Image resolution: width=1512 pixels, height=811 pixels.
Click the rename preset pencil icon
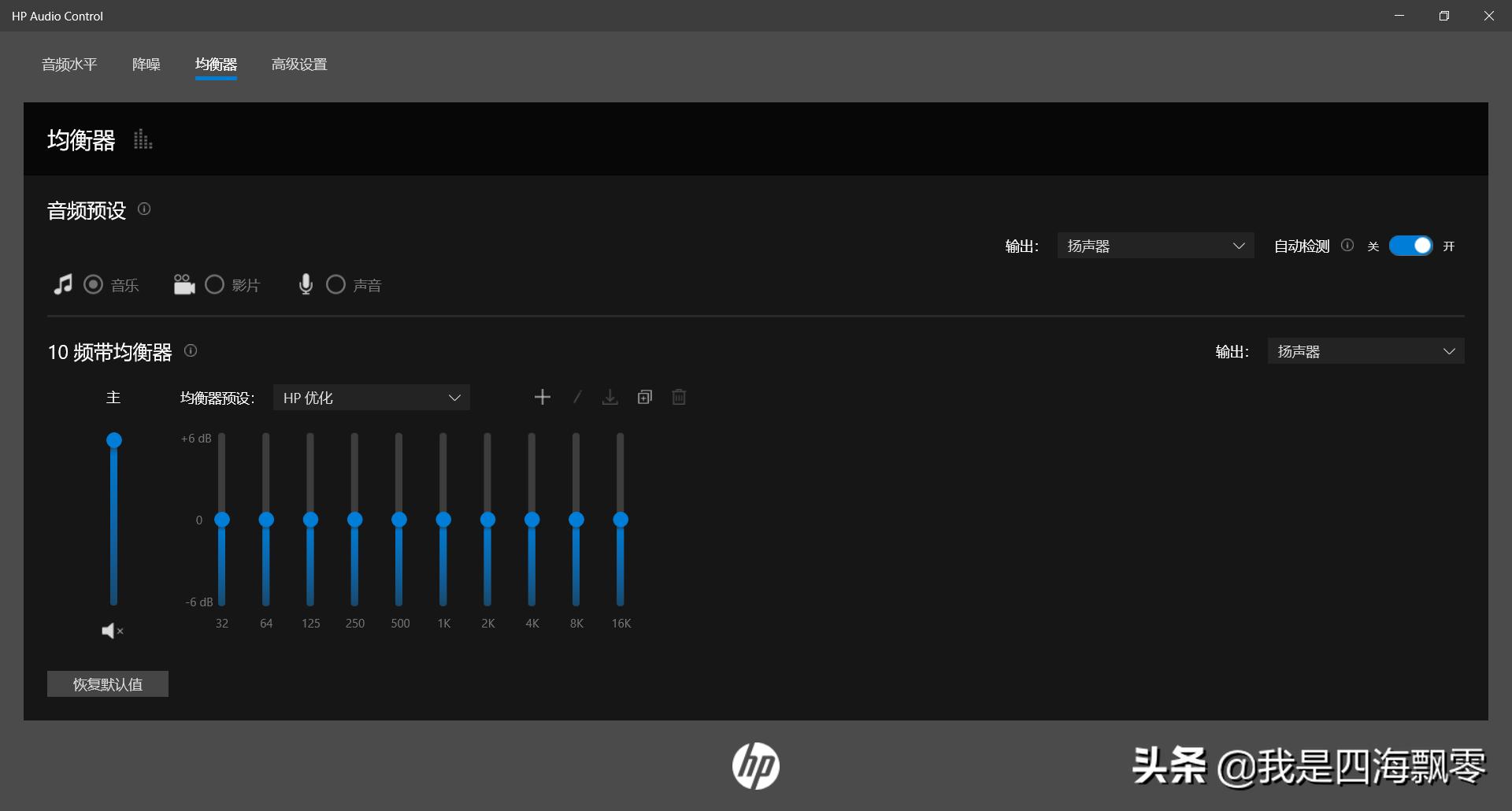577,398
